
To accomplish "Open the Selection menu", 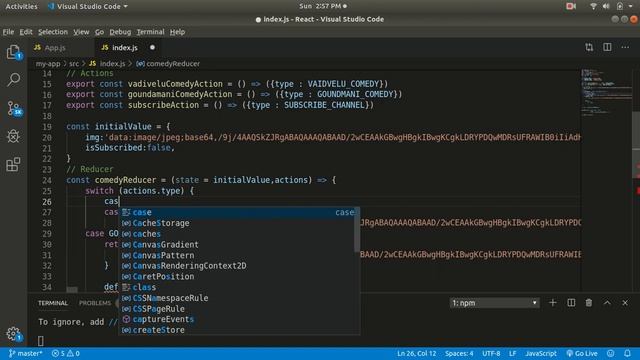I will tap(53, 32).
